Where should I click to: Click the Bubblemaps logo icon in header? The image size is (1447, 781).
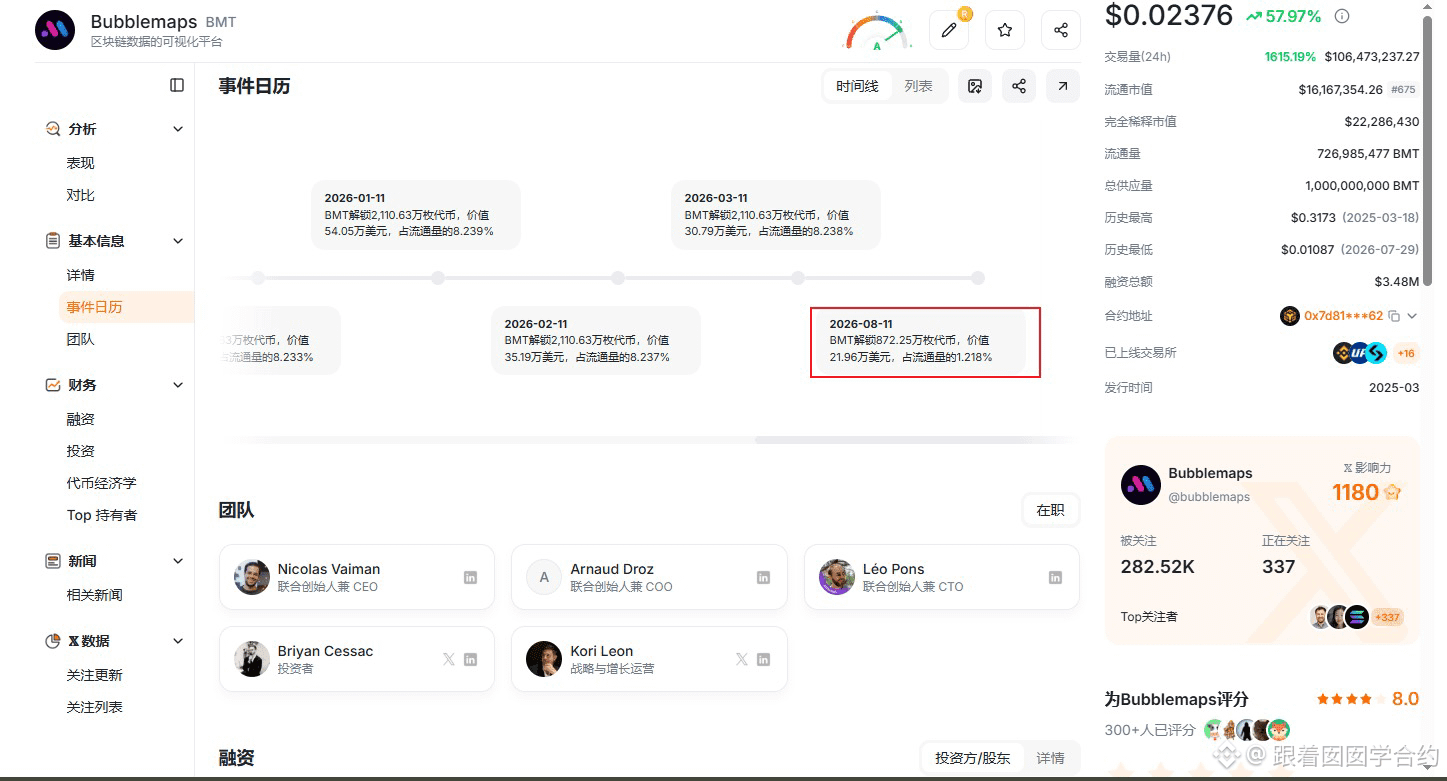click(55, 31)
